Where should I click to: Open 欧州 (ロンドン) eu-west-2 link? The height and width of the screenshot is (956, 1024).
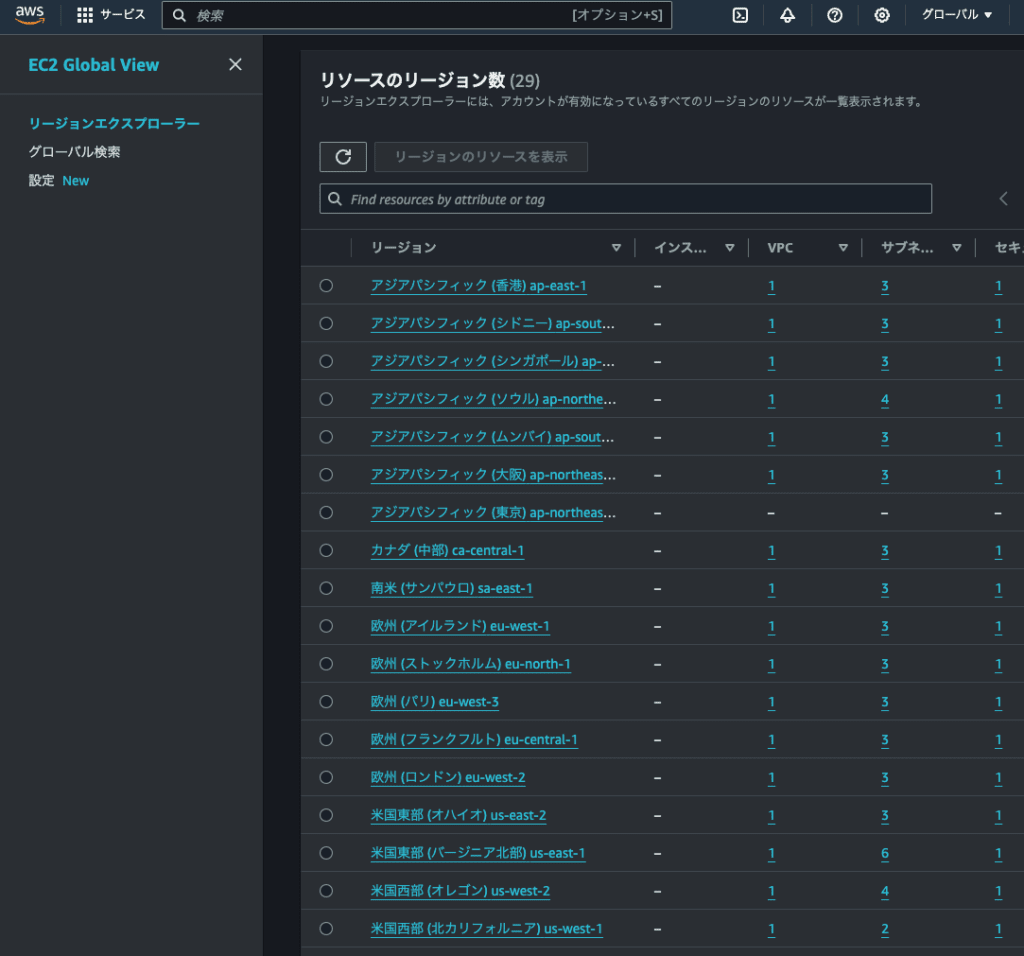[x=448, y=777]
